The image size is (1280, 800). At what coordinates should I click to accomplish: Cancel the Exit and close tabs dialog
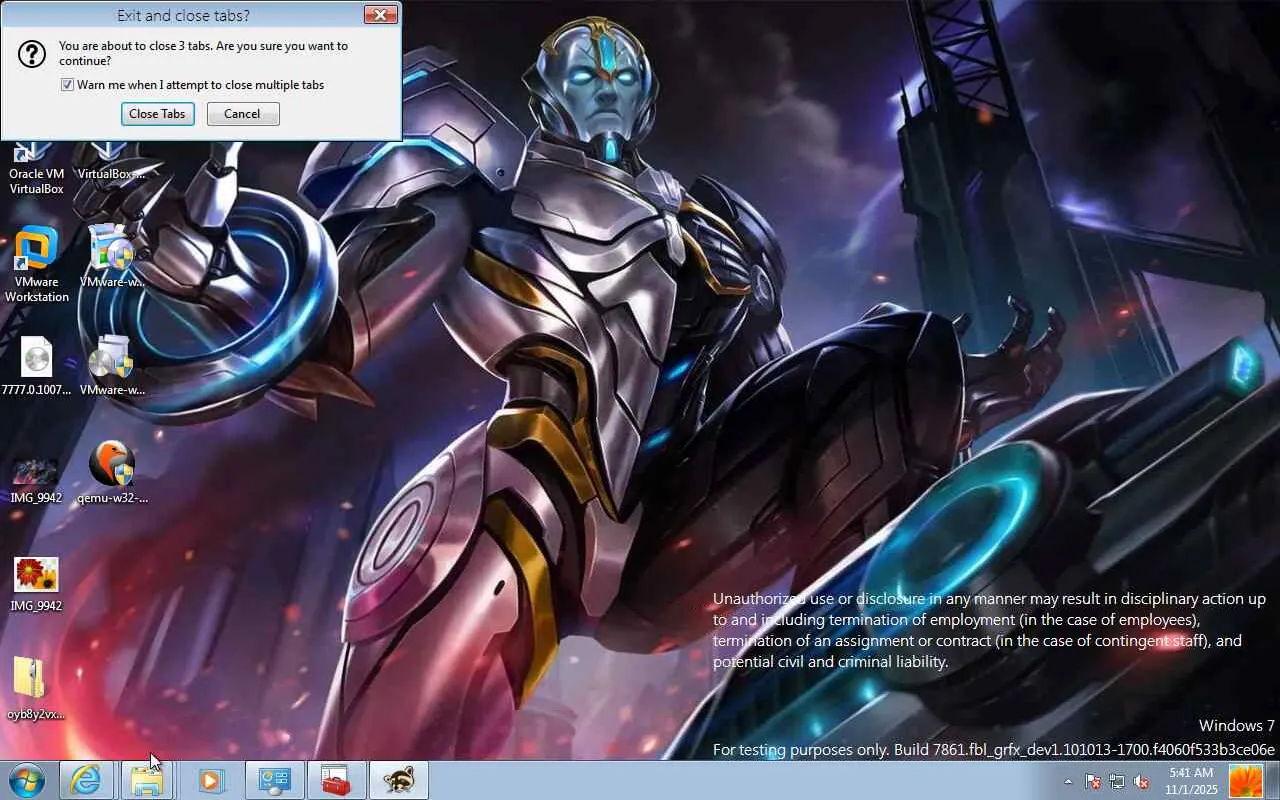tap(243, 114)
